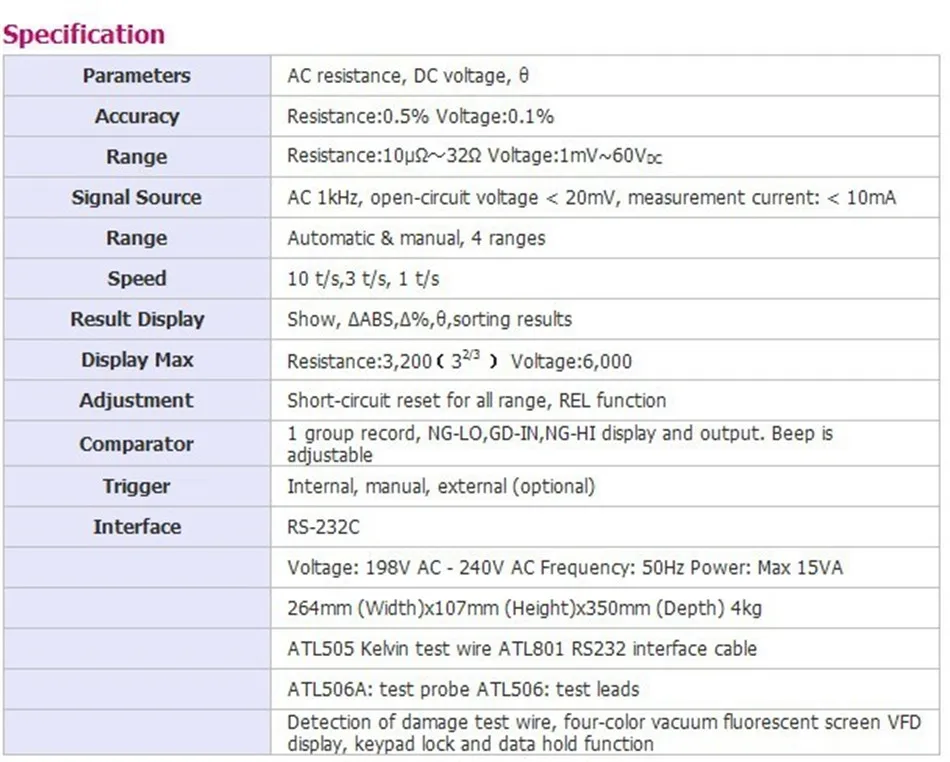Click the Specification heading
This screenshot has width=950, height=762.
[84, 35]
